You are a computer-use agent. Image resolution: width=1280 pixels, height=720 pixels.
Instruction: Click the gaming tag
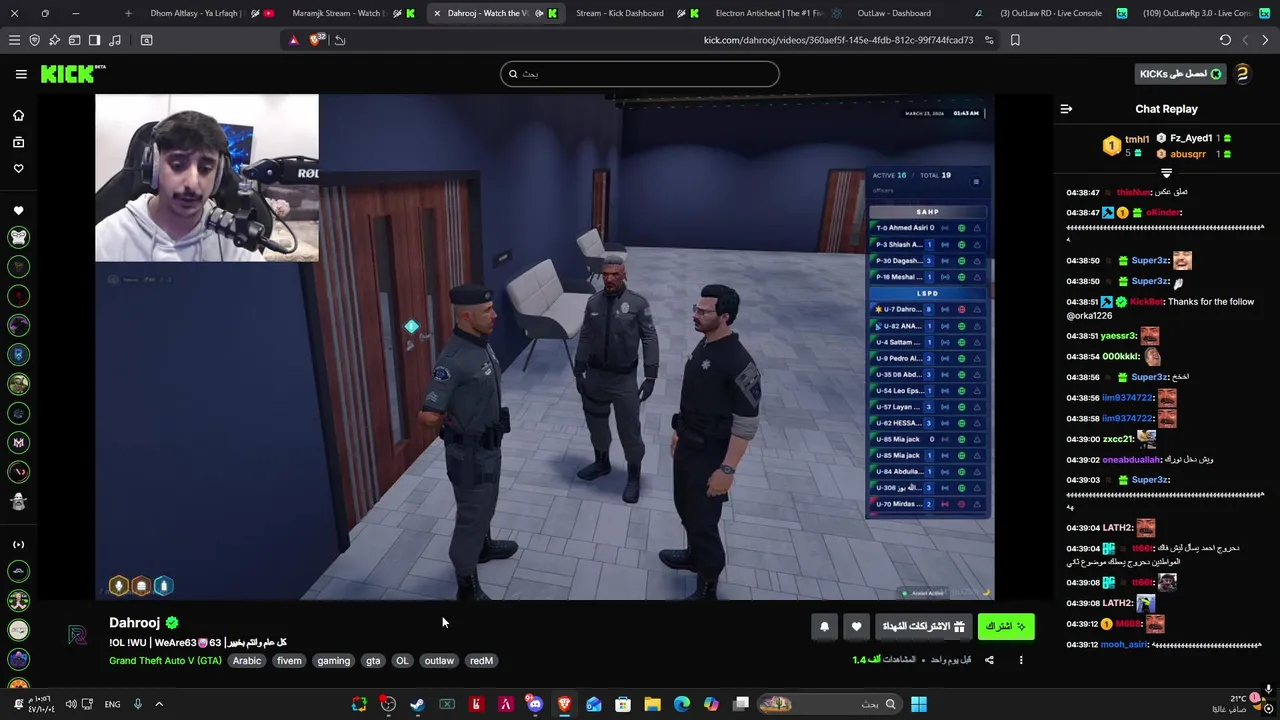coord(334,661)
